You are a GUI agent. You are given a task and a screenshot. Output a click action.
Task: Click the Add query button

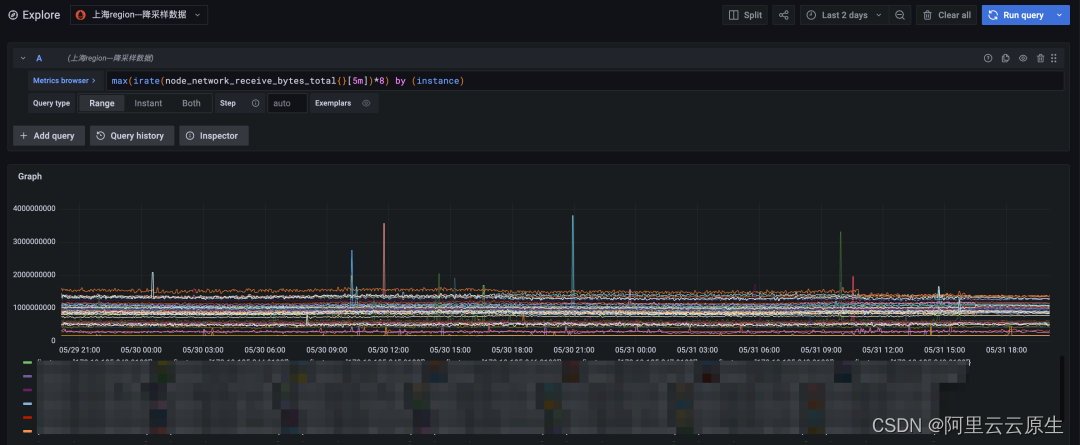click(49, 136)
